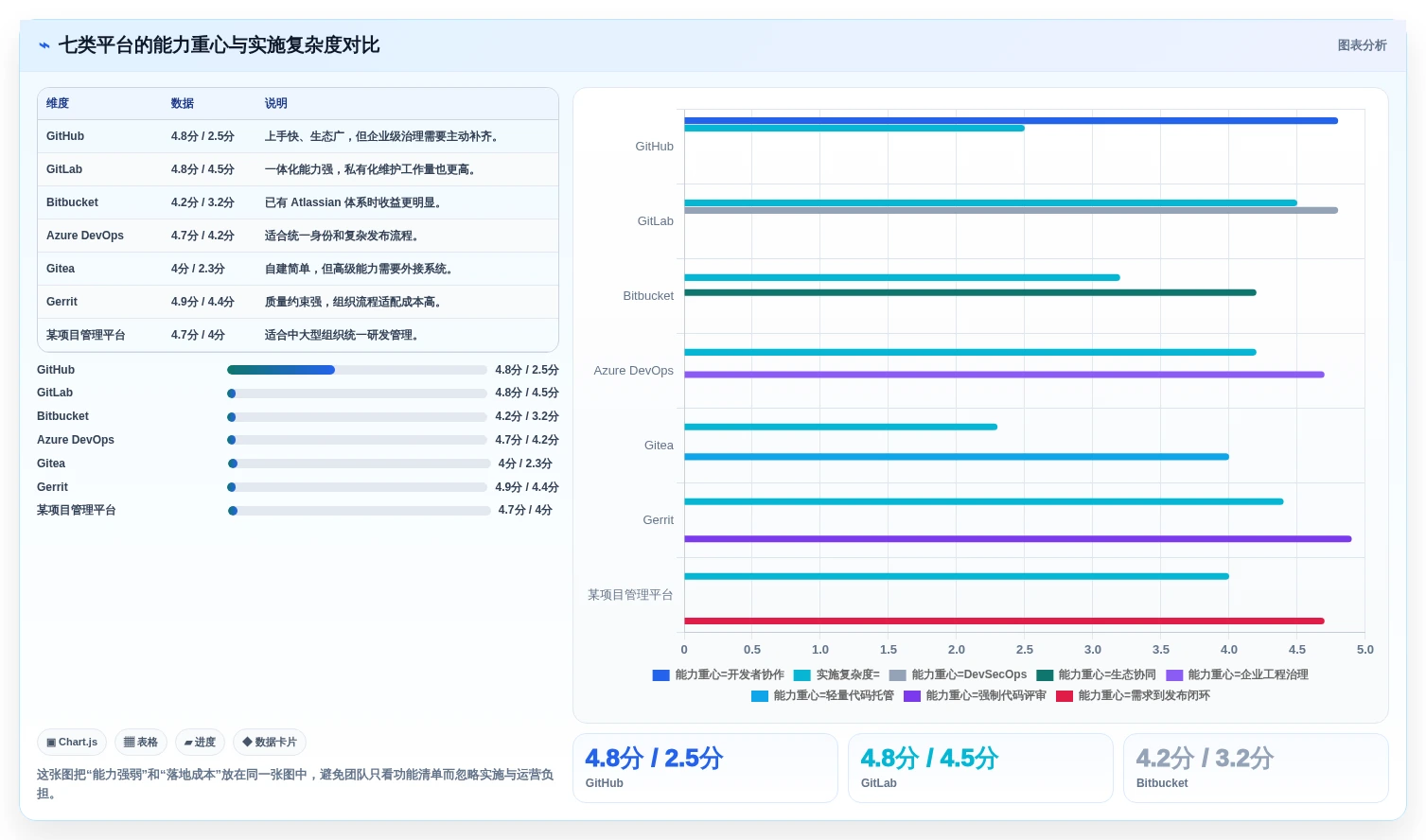Click the Gerrit violet 4.9 chart bar
This screenshot has height=840, width=1426.
[x=1018, y=539]
